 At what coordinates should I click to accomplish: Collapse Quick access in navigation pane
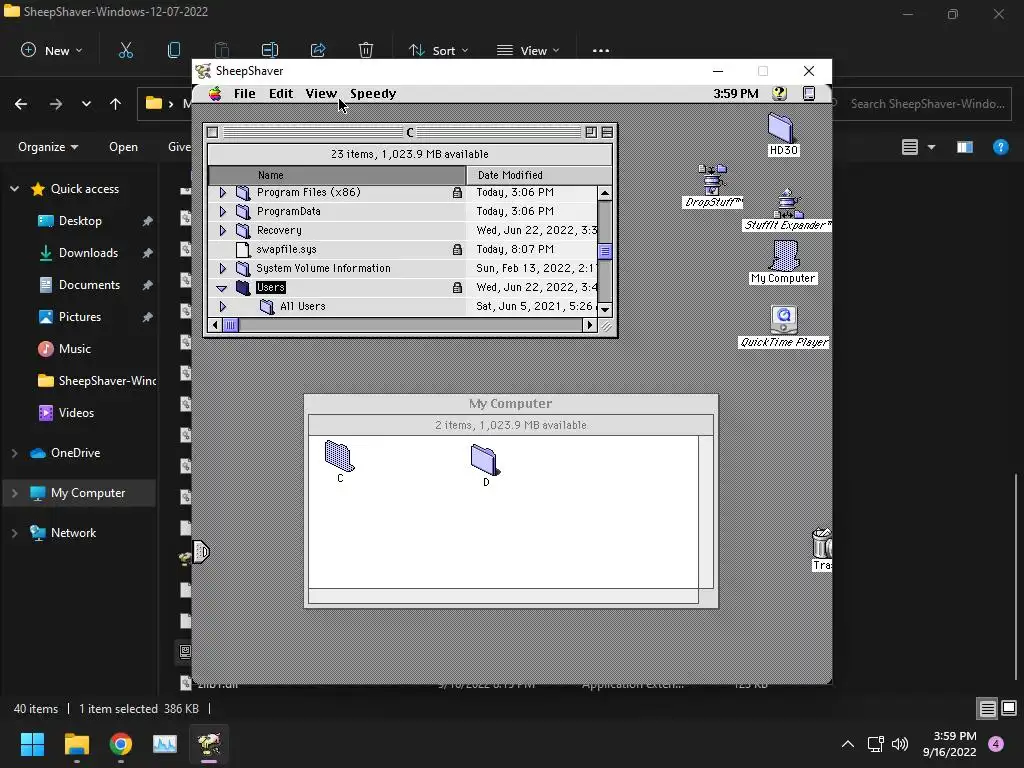14,189
